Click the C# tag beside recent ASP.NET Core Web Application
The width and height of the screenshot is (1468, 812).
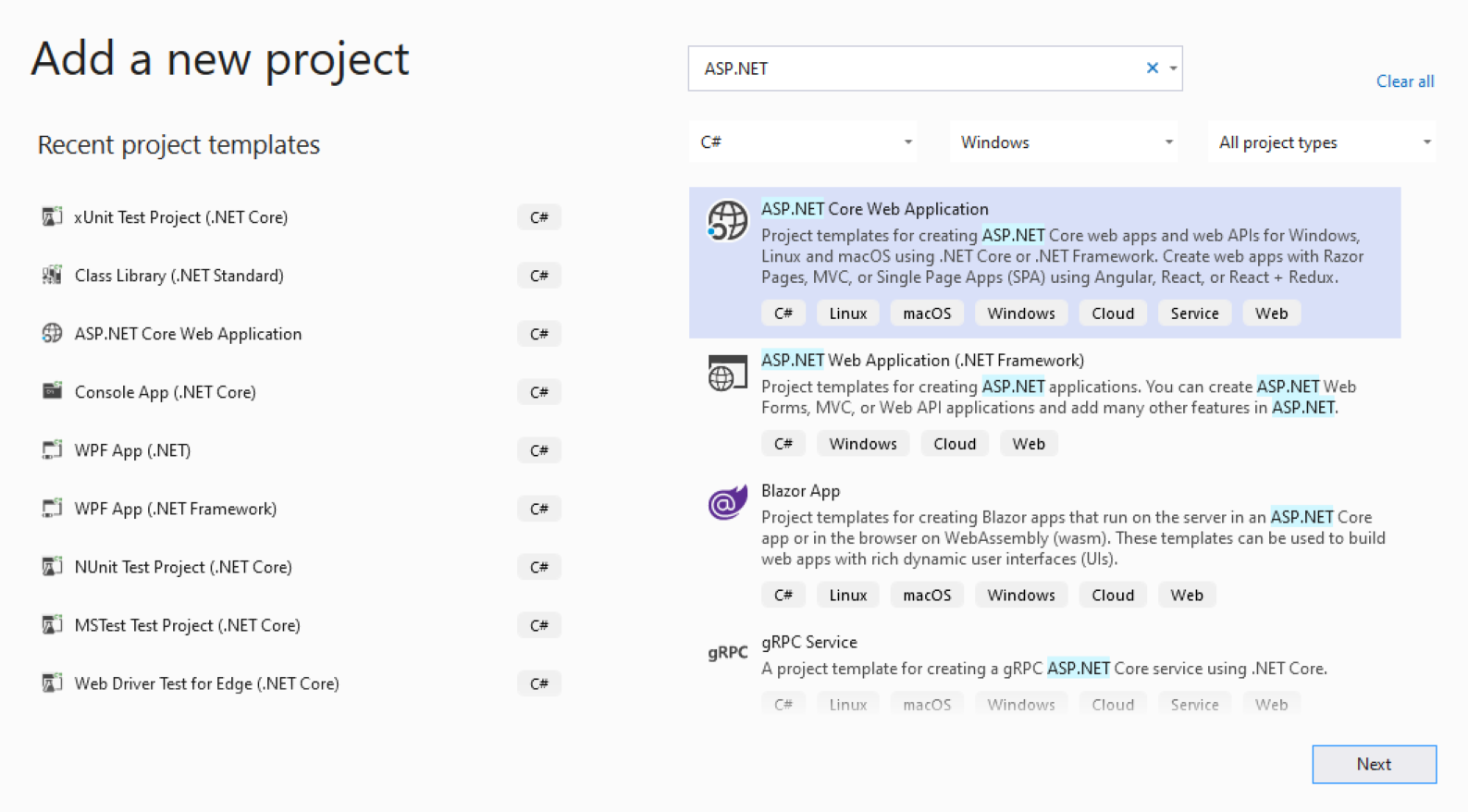click(539, 334)
